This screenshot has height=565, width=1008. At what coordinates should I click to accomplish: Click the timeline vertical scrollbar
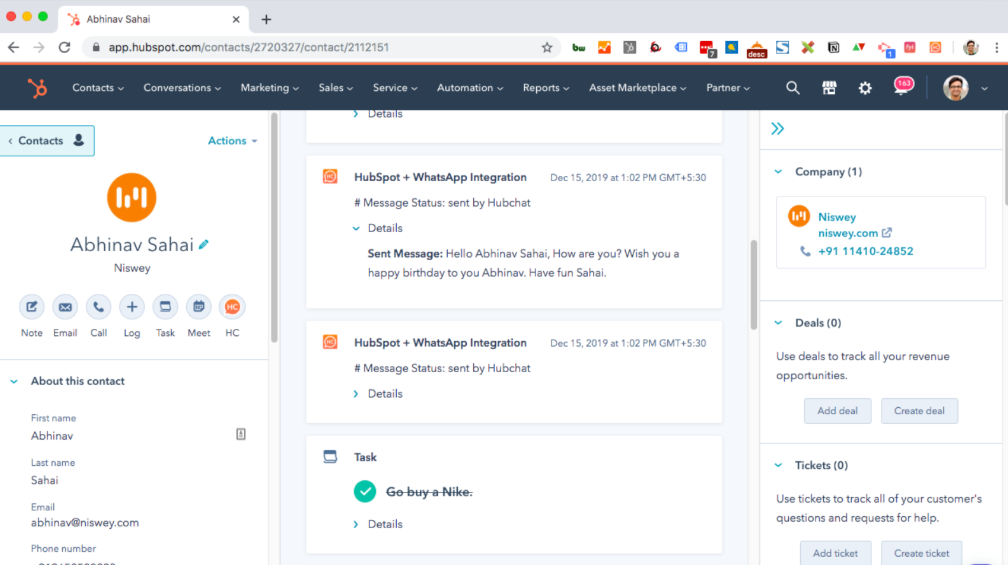[x=753, y=285]
